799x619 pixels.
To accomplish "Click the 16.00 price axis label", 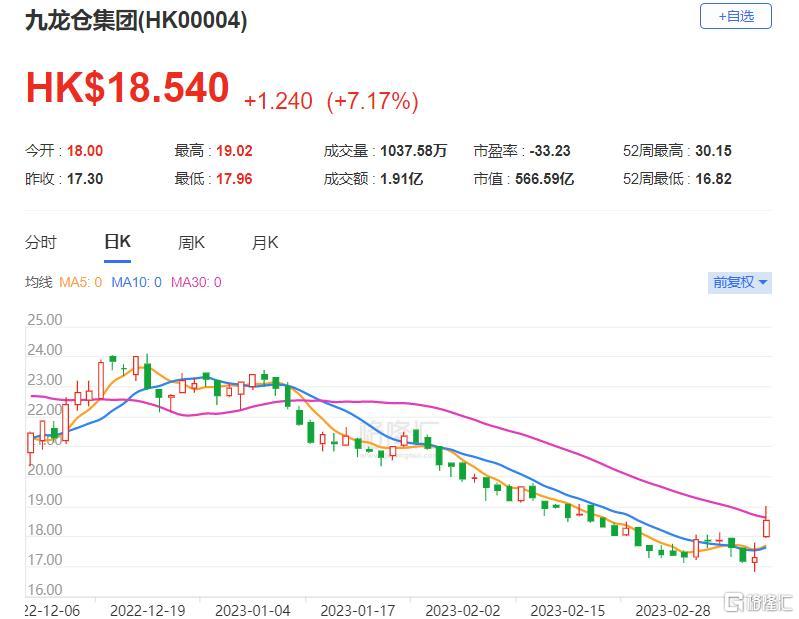I will (x=45, y=589).
